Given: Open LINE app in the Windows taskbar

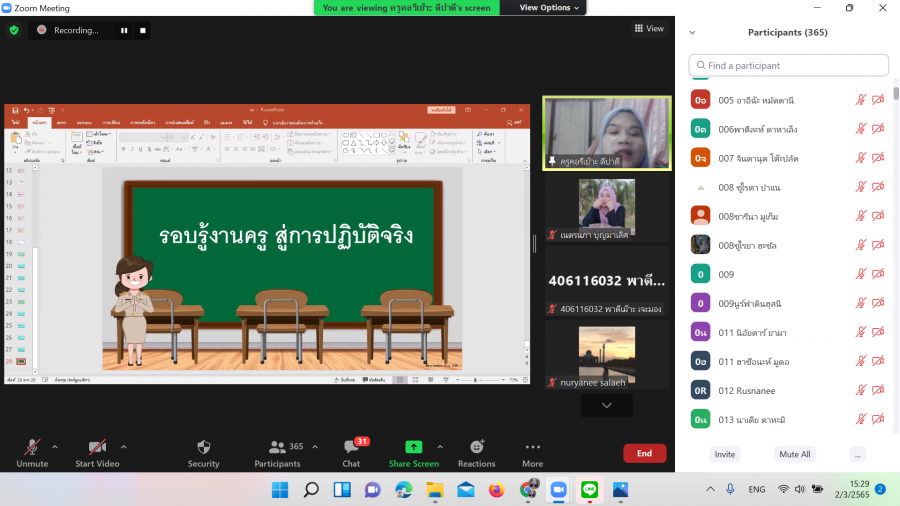Looking at the screenshot, I should tap(589, 489).
